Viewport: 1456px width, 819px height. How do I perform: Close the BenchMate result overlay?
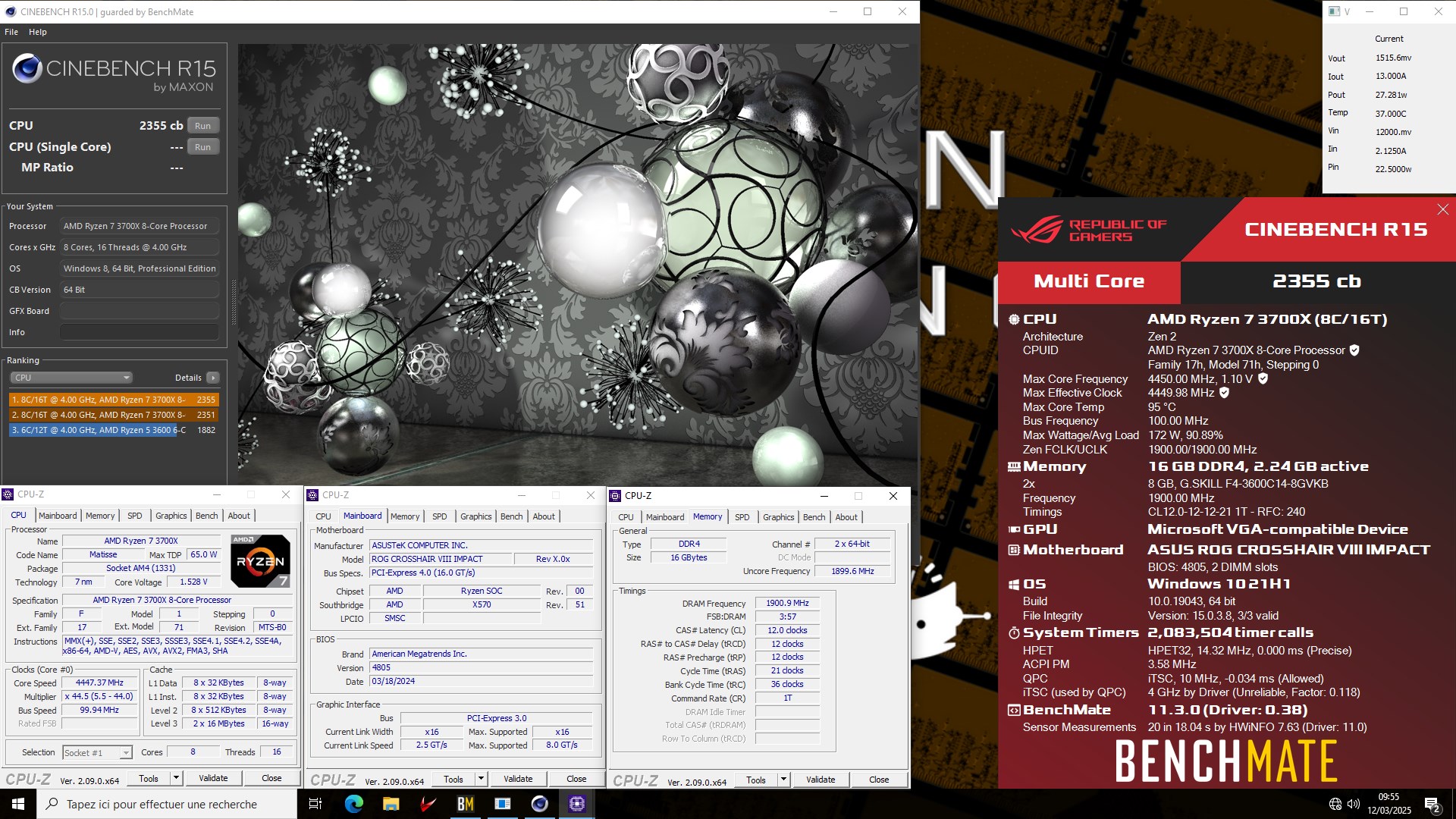click(x=1442, y=209)
